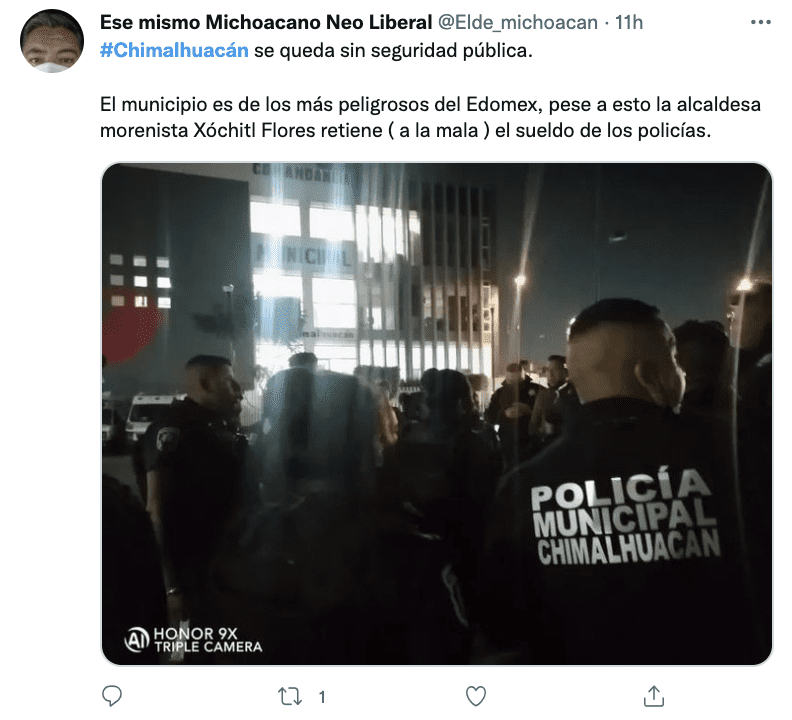Open the attached police protest photo

coord(437,414)
